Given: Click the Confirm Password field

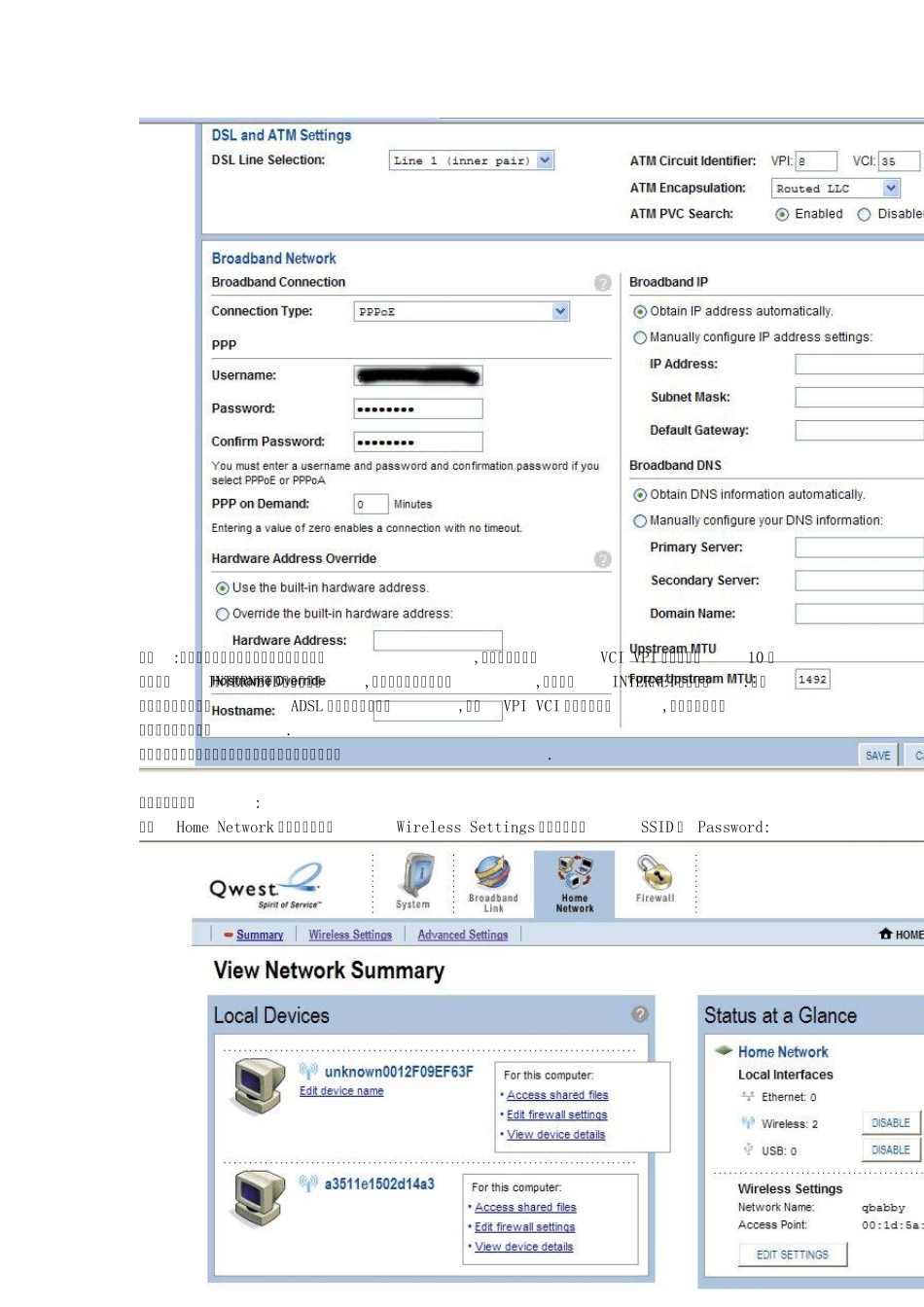Looking at the screenshot, I should tap(418, 442).
